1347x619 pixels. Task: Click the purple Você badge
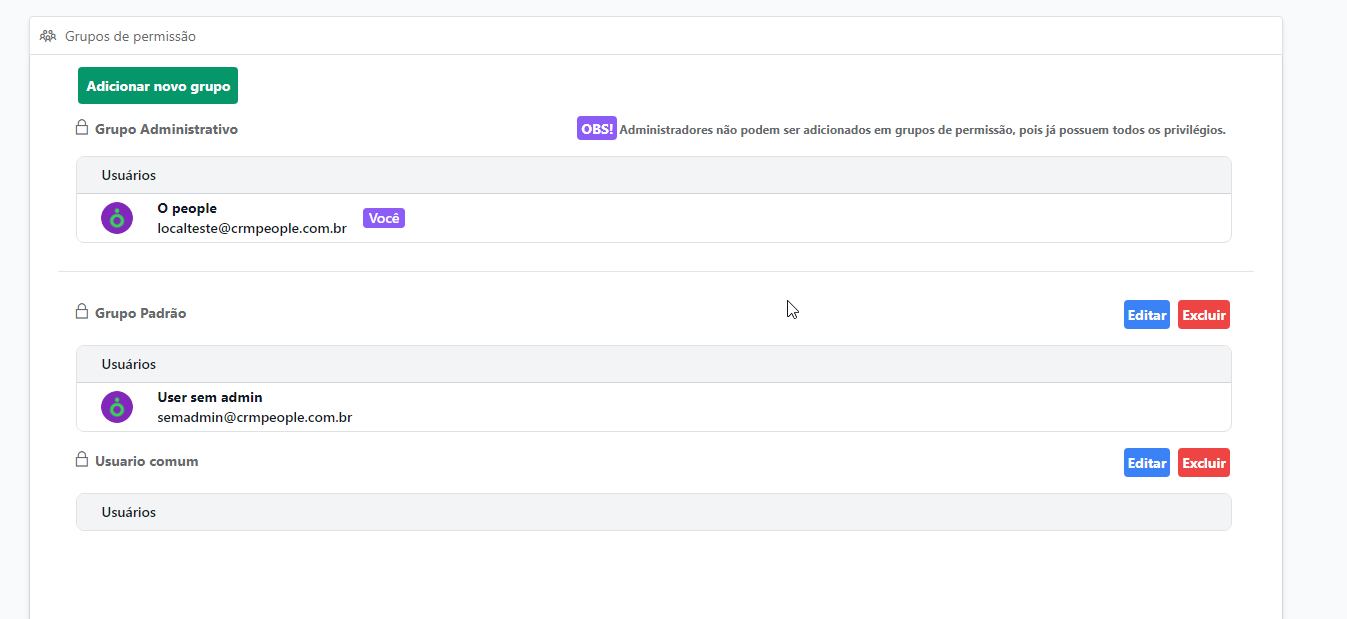click(x=383, y=218)
